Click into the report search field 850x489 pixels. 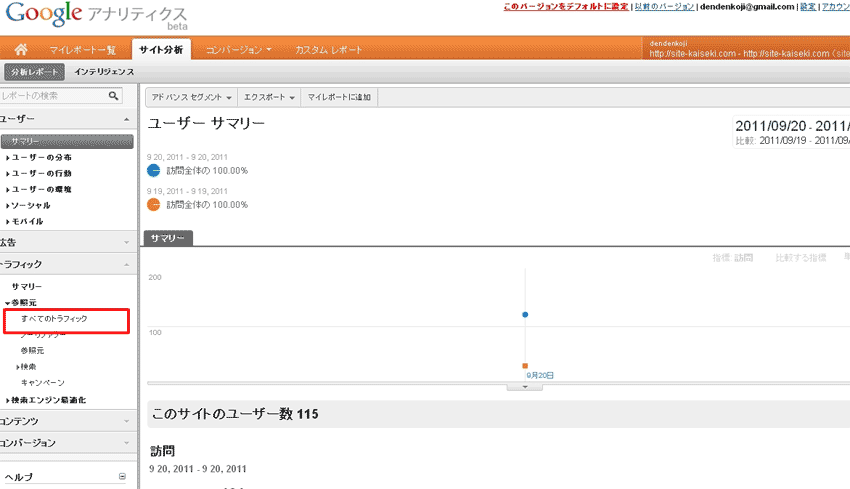[x=54, y=95]
